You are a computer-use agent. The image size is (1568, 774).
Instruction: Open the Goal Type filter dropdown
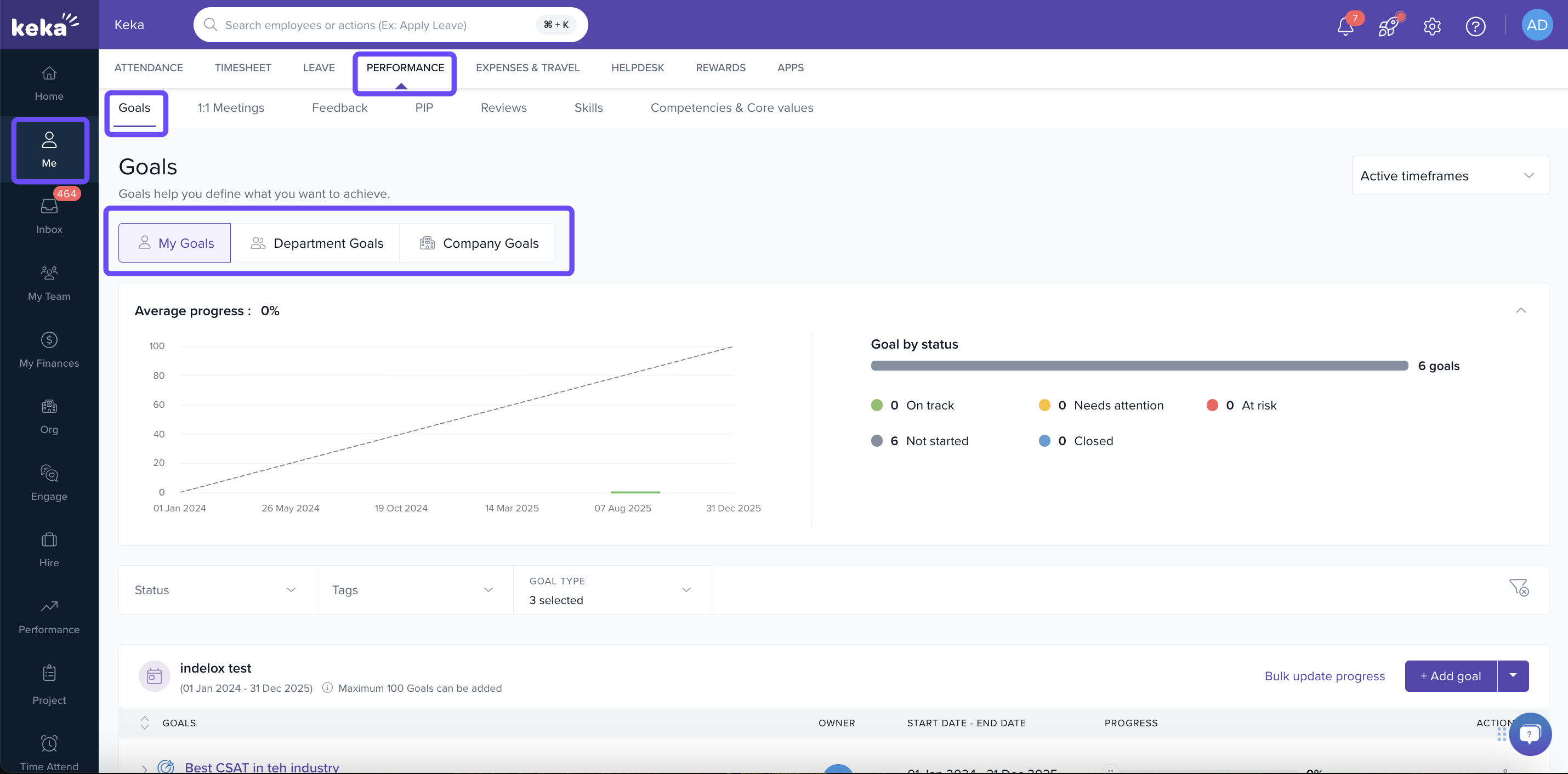611,590
